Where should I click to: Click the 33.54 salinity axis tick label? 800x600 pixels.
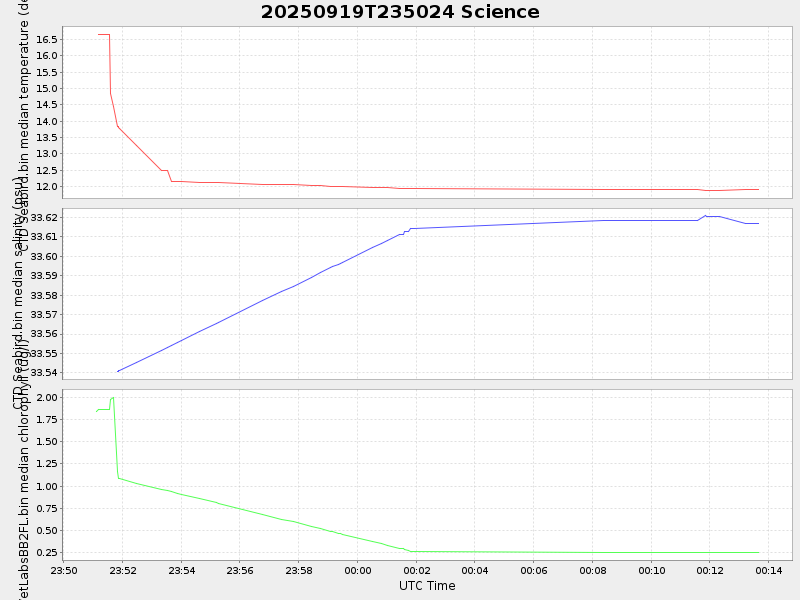pyautogui.click(x=44, y=373)
